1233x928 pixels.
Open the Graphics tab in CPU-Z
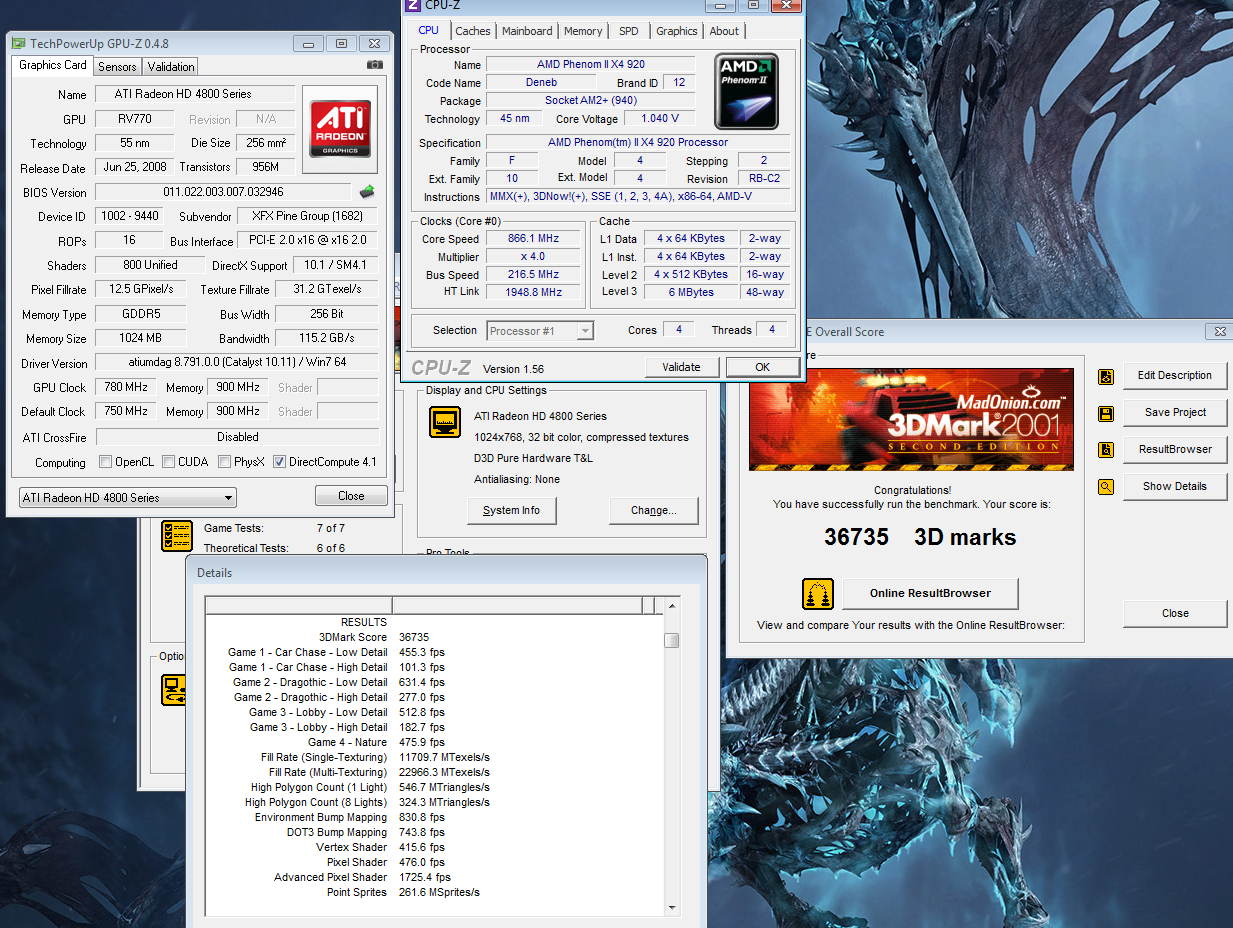click(x=677, y=31)
